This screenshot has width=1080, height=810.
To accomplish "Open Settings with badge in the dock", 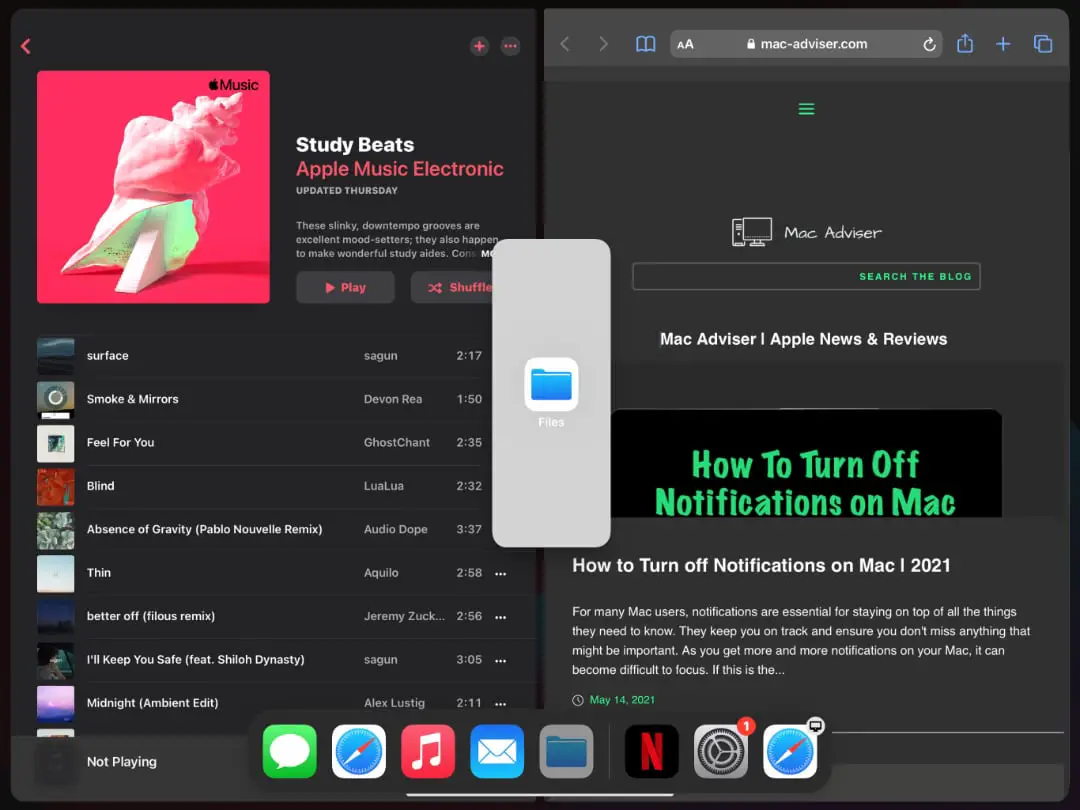I will (720, 751).
